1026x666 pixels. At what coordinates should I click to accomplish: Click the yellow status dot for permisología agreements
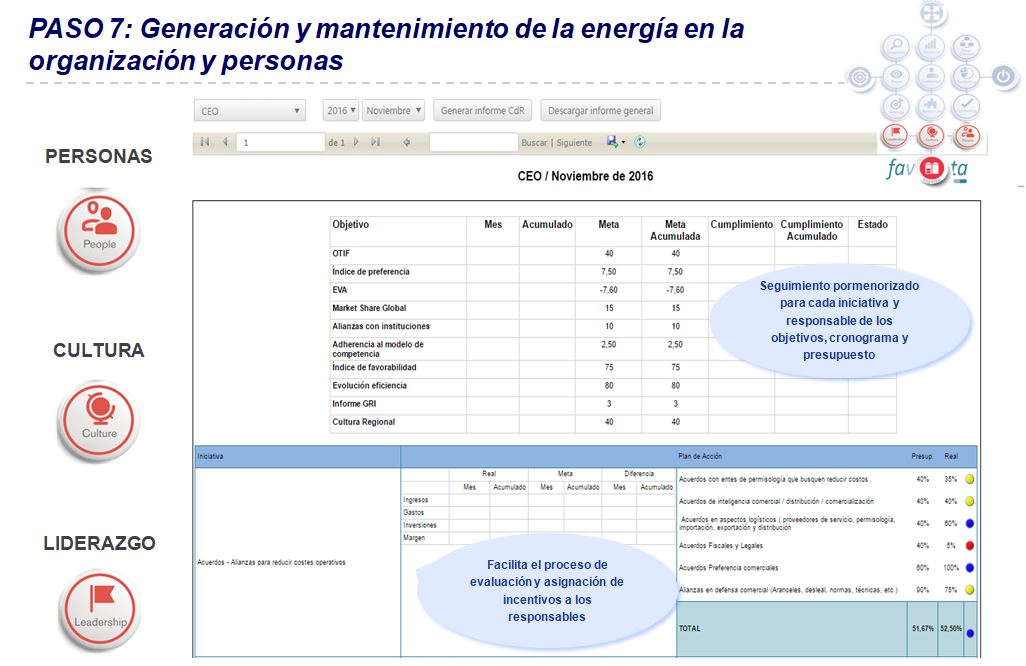pyautogui.click(x=970, y=479)
